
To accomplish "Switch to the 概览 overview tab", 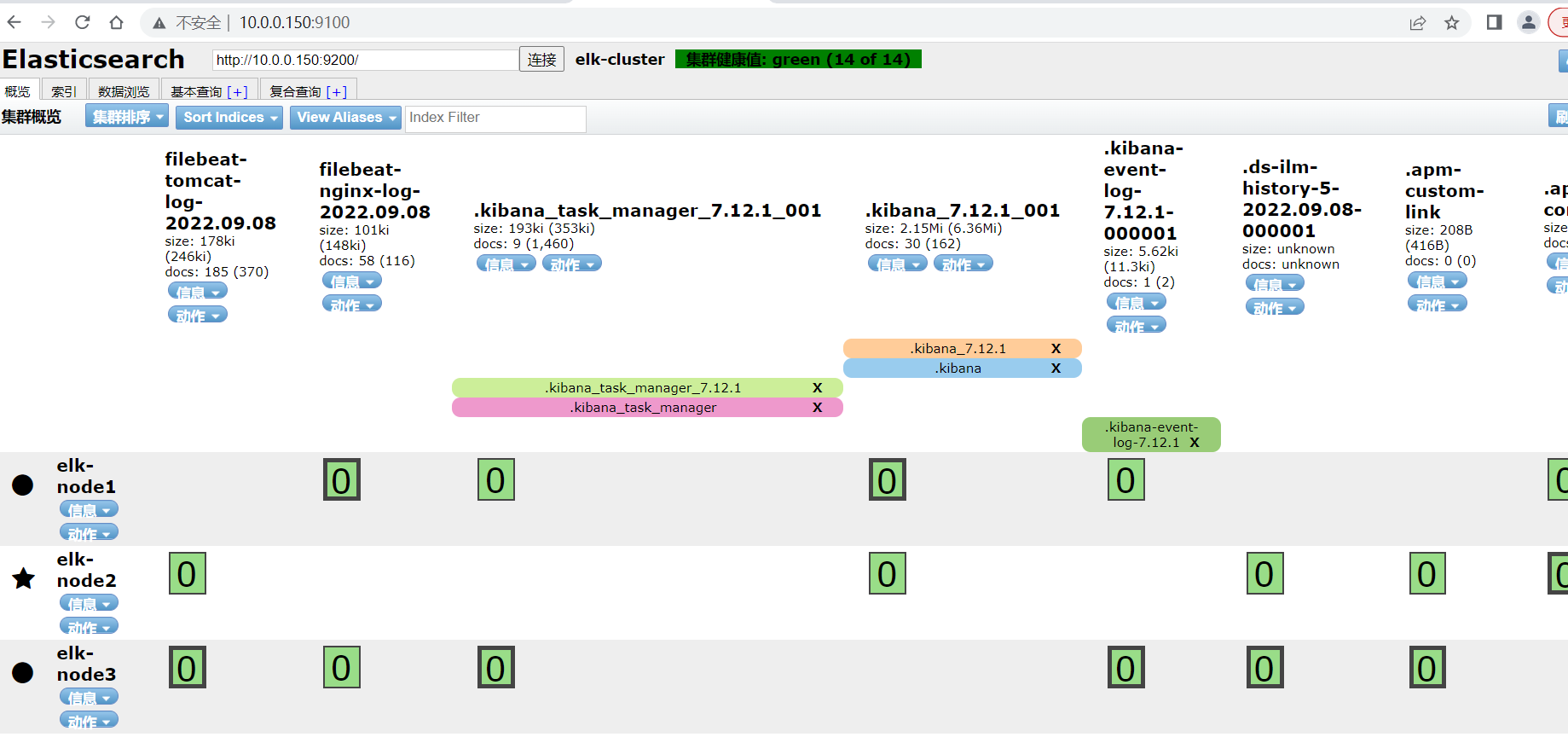I will click(x=18, y=91).
